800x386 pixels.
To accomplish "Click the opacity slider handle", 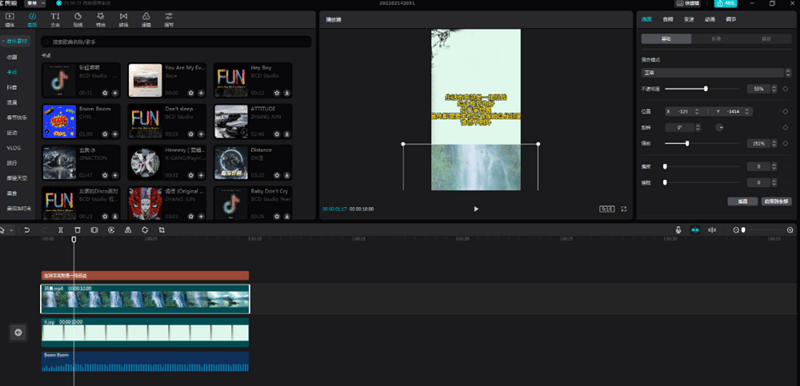I will (x=706, y=89).
